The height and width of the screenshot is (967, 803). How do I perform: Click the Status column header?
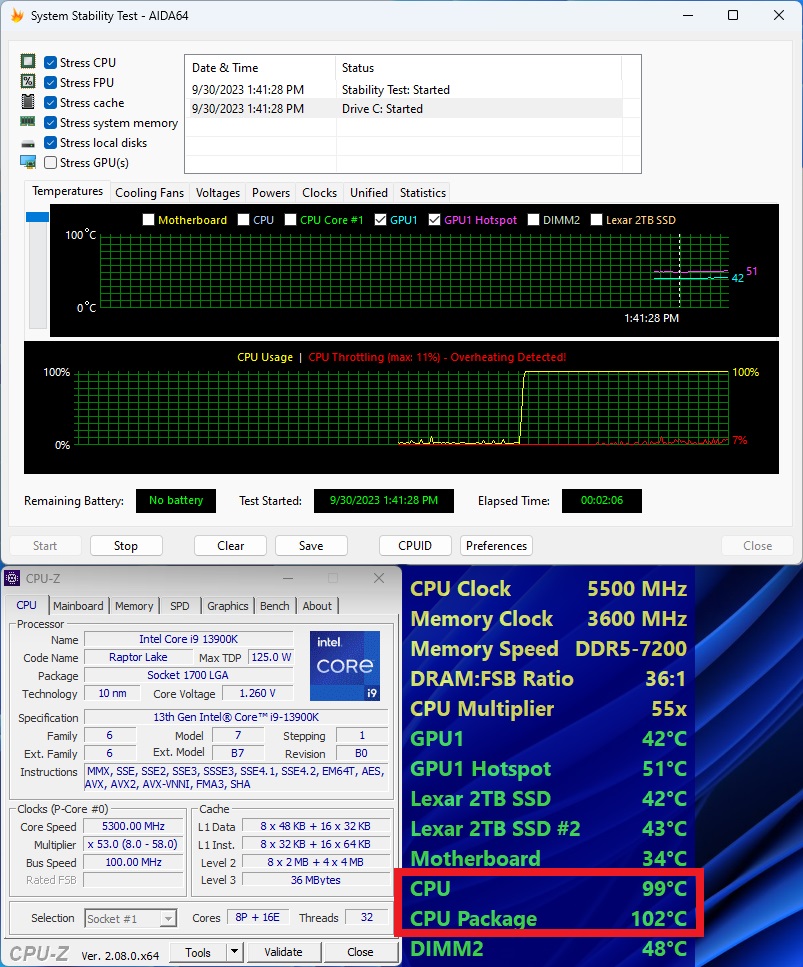coord(479,68)
